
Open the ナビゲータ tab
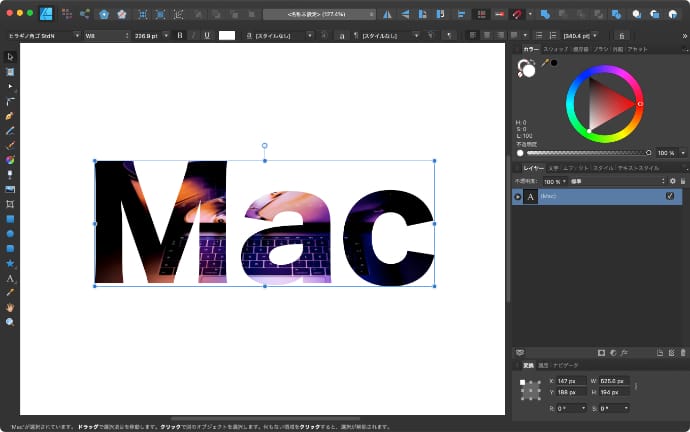coord(565,366)
